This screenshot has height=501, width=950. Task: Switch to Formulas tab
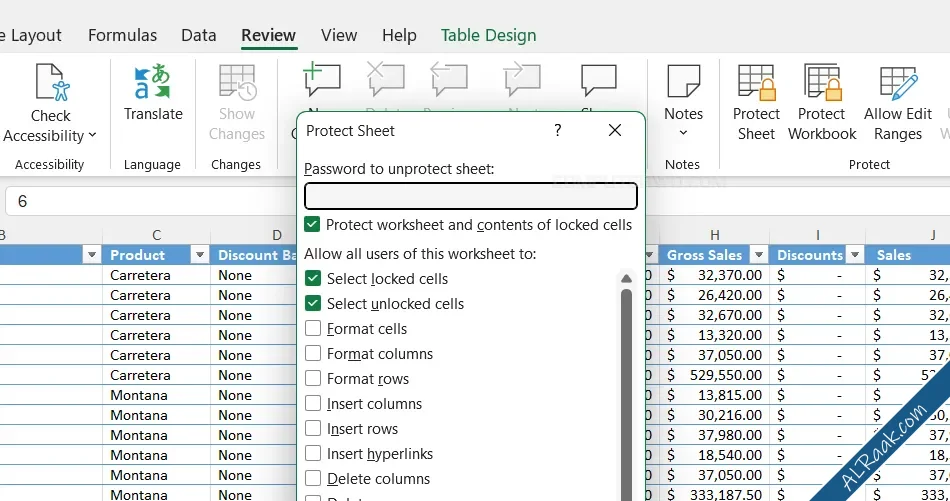122,35
